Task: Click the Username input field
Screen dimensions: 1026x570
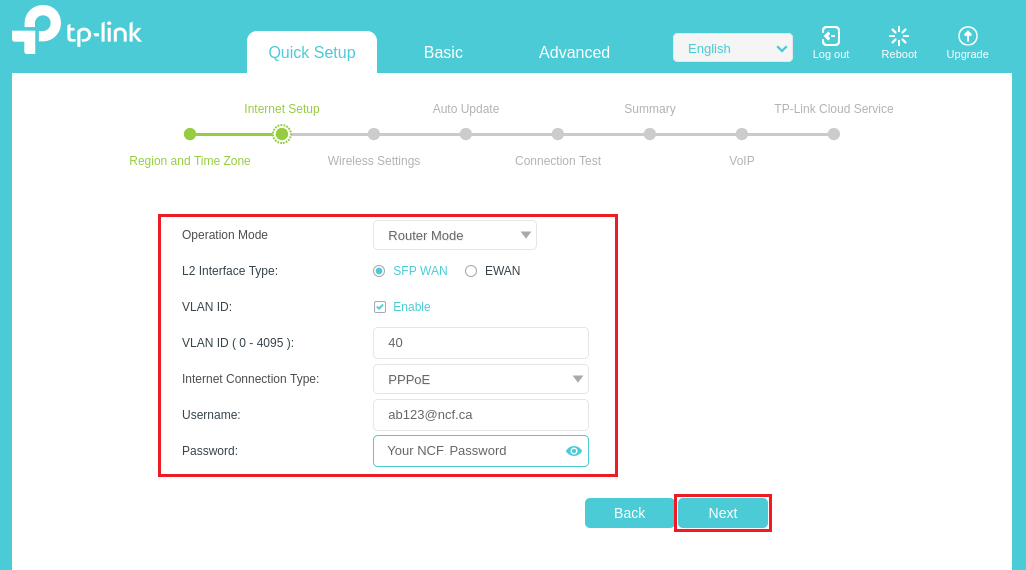Action: (x=480, y=415)
